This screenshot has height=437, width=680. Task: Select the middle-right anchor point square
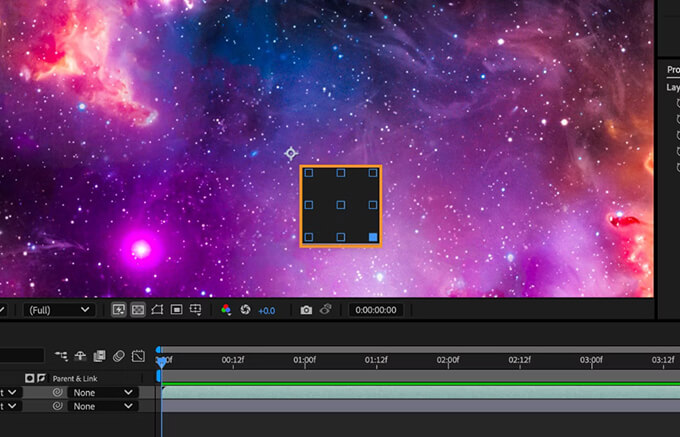[x=373, y=205]
